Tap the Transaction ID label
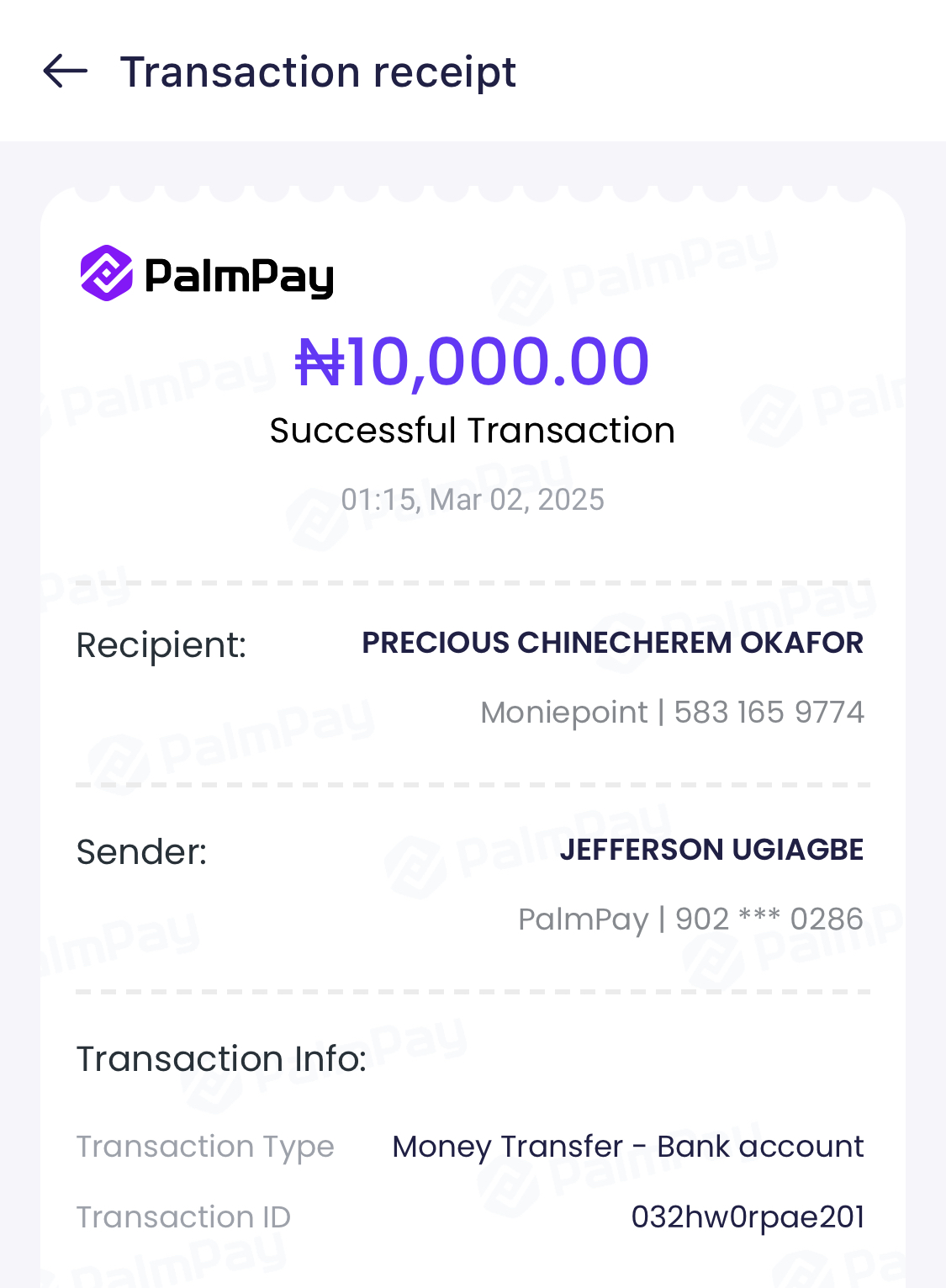 (183, 1217)
